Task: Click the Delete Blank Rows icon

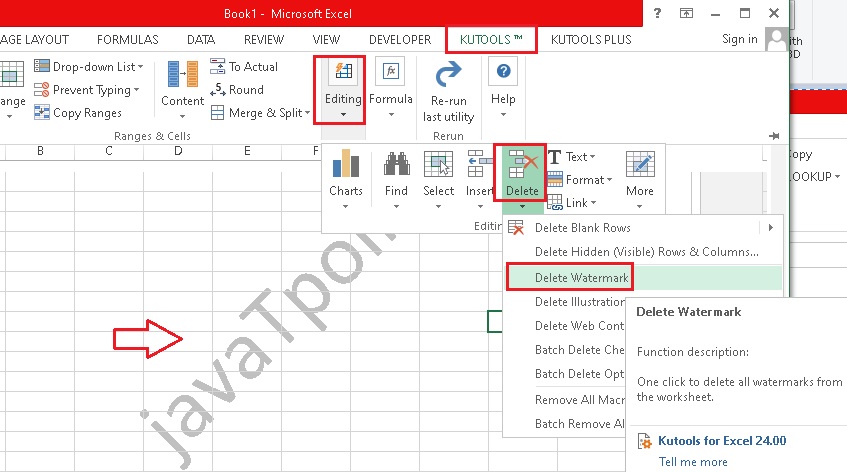Action: click(x=516, y=228)
